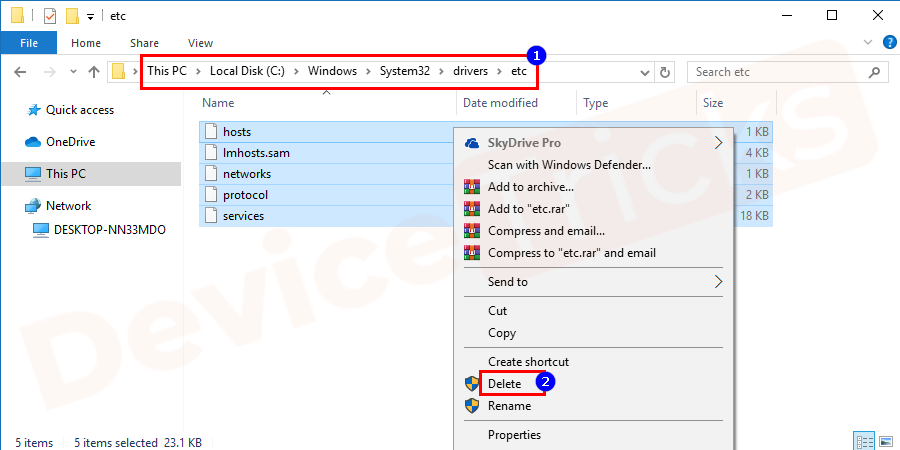Click the hosts file icon
Image resolution: width=900 pixels, height=450 pixels.
pos(210,132)
